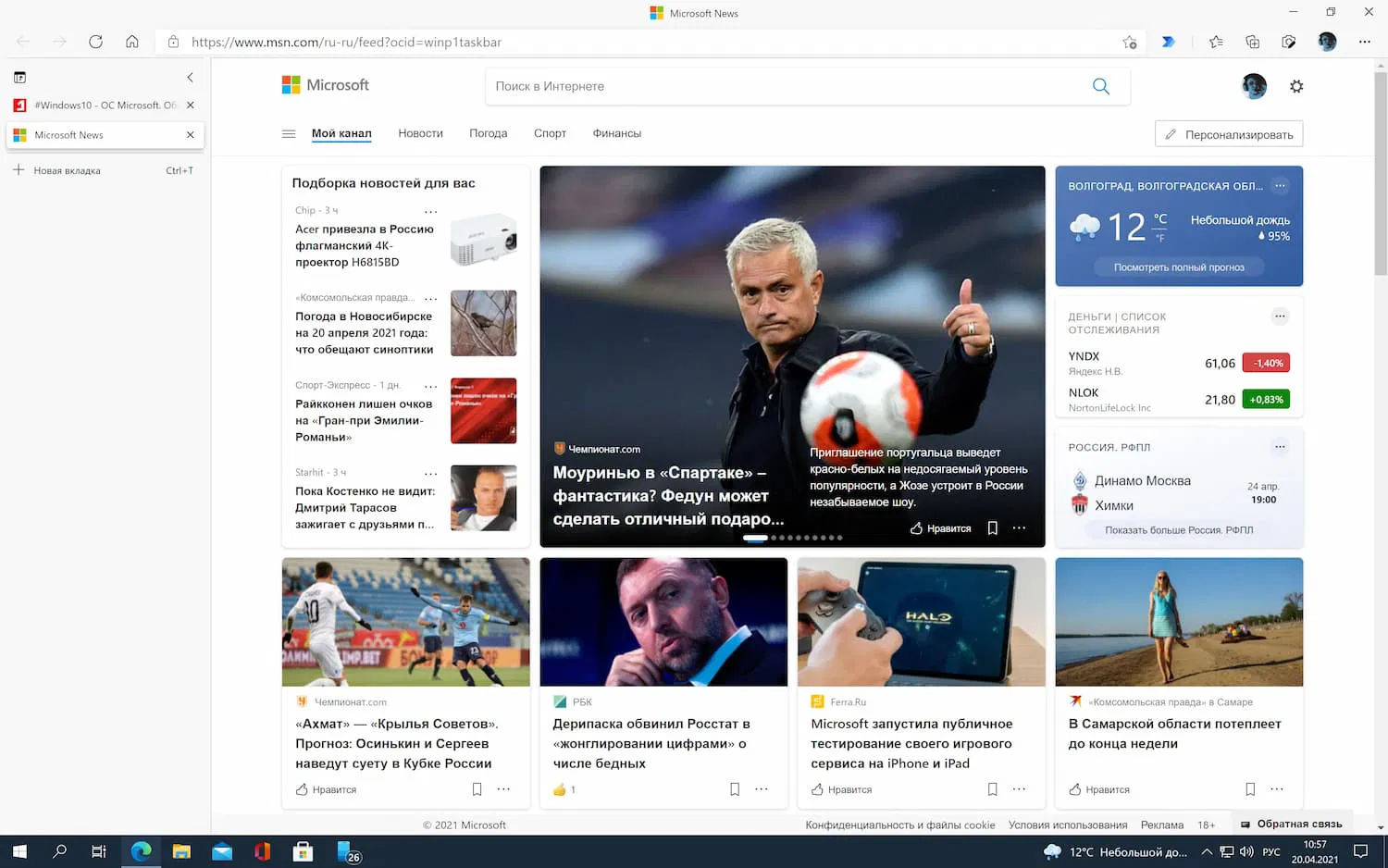Open the tab actions menu icon
This screenshot has height=868, width=1388.
pos(19,78)
